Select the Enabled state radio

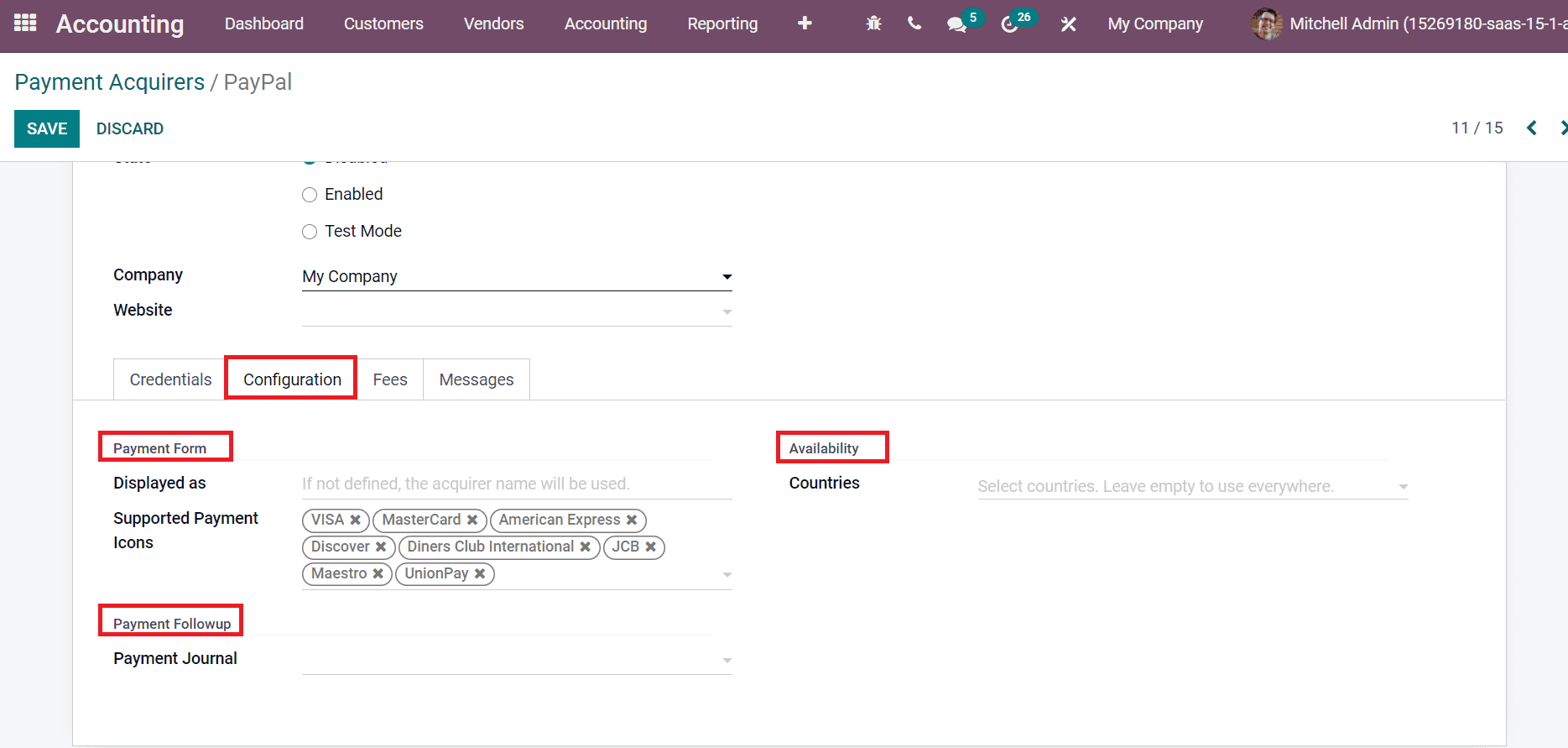[310, 195]
